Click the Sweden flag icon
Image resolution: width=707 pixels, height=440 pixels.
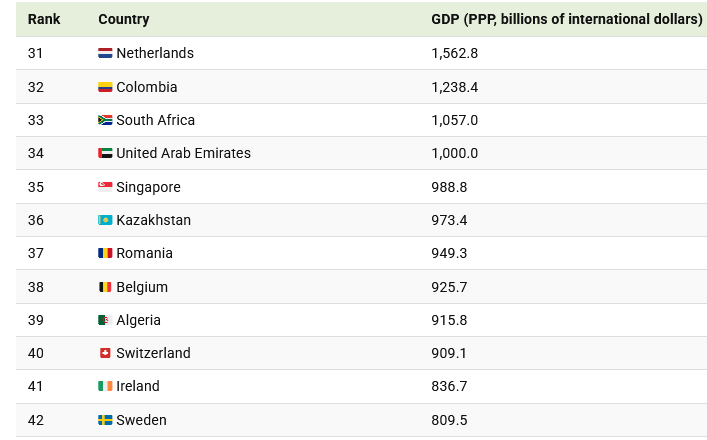[105, 420]
